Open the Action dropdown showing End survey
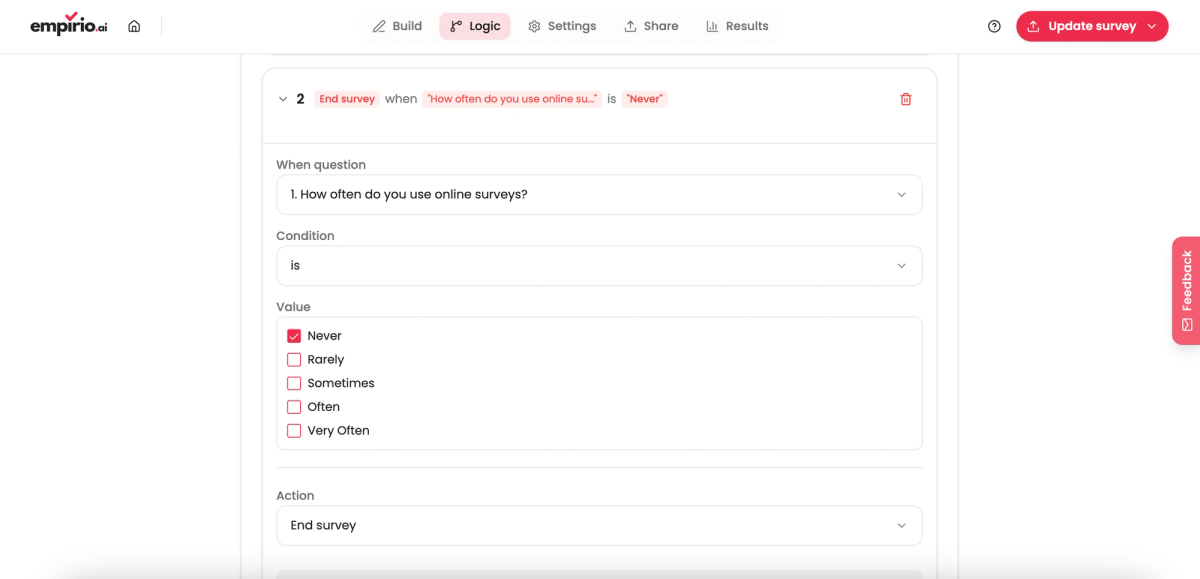1200x579 pixels. pos(599,525)
